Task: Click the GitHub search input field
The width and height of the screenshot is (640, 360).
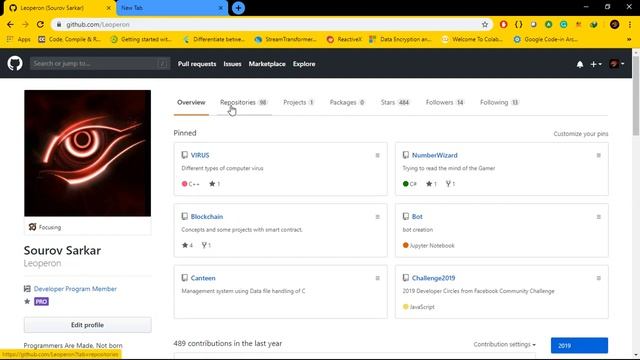Action: [100, 64]
